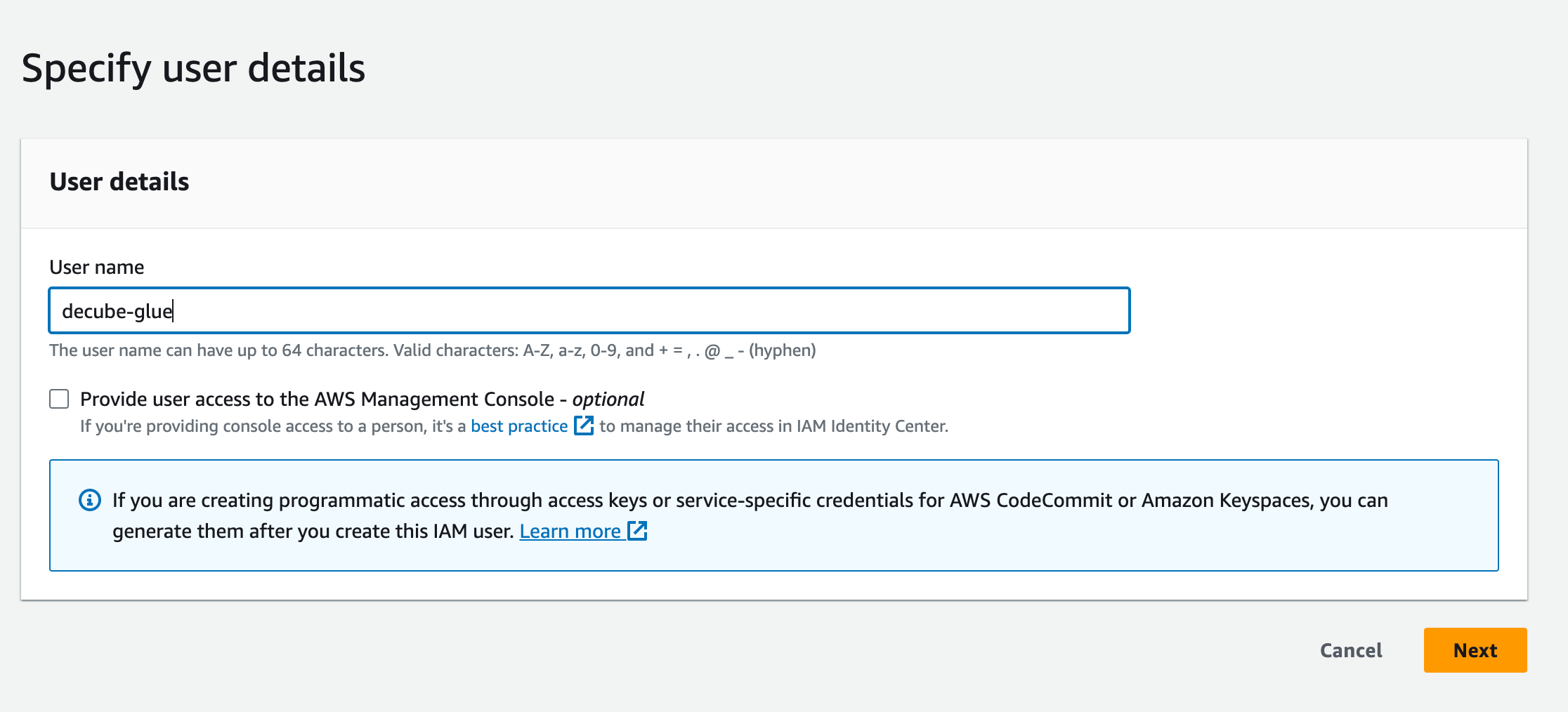Open the 'Learn more' link
Viewport: 1568px width, 712px height.
tap(570, 532)
